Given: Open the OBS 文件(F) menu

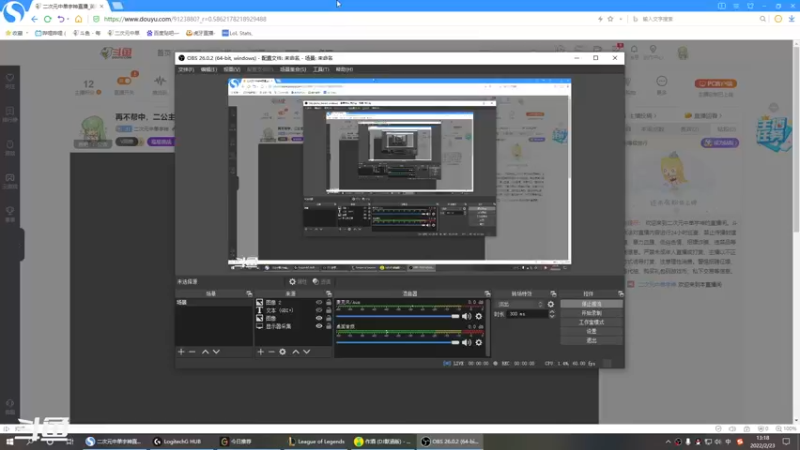Looking at the screenshot, I should [x=186, y=69].
